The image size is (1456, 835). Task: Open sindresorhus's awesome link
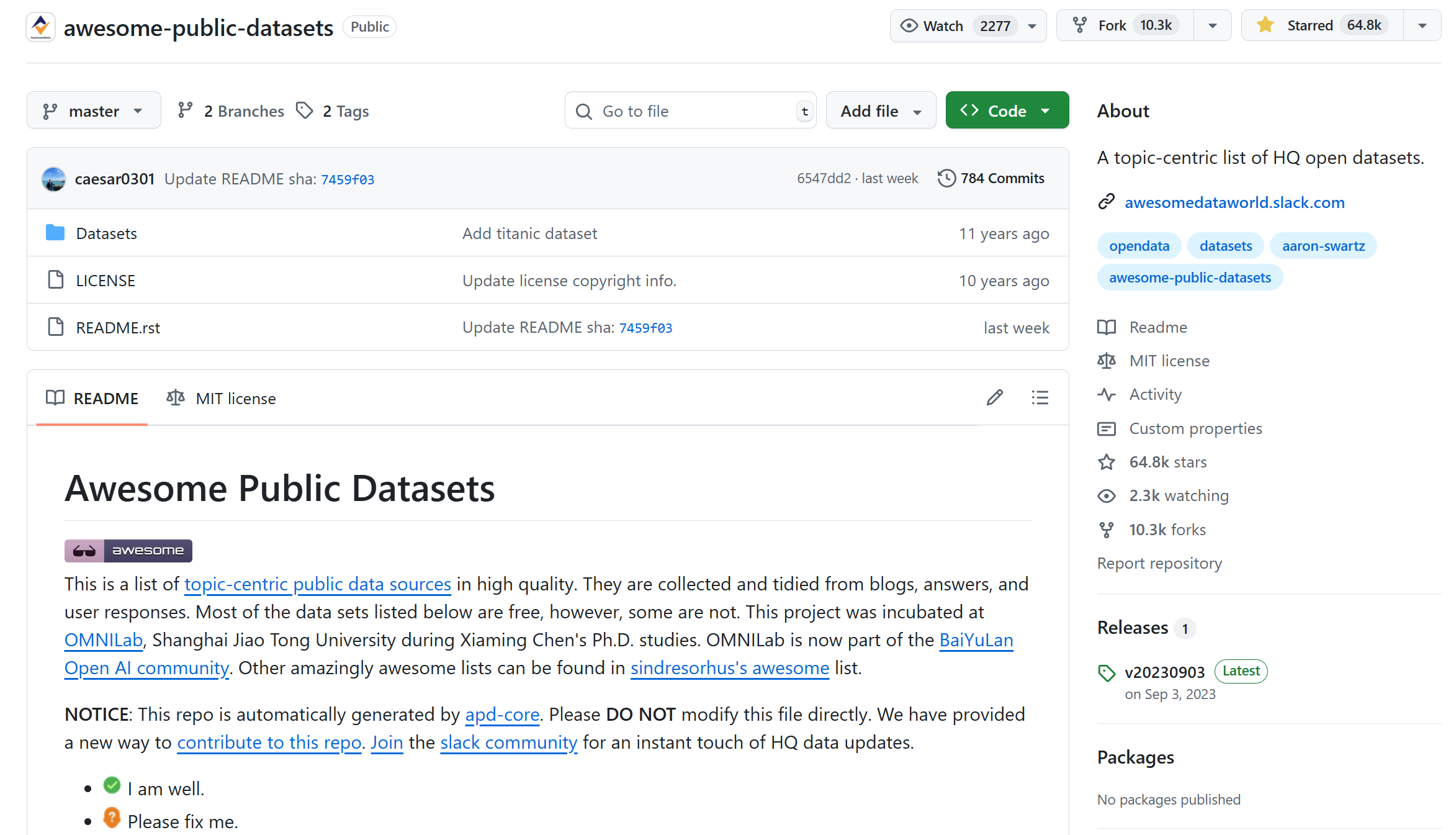pyautogui.click(x=730, y=668)
